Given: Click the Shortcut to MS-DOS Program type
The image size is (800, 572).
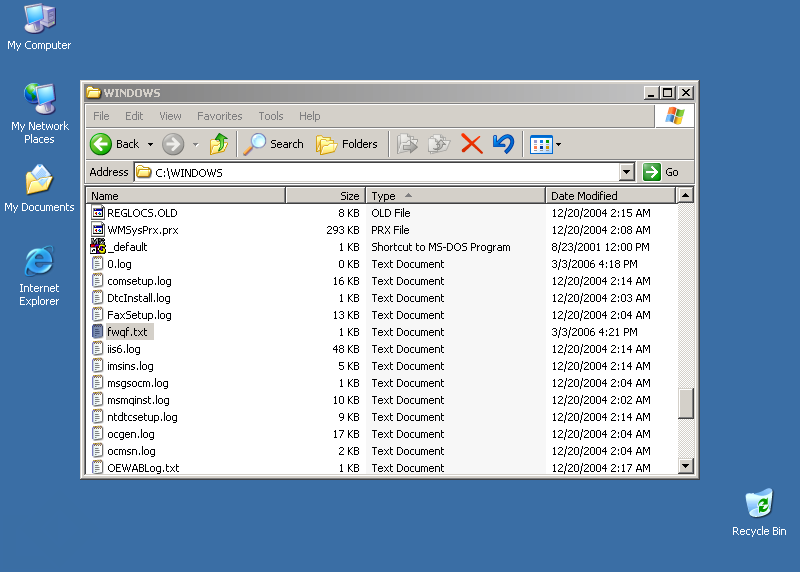Looking at the screenshot, I should click(x=440, y=247).
